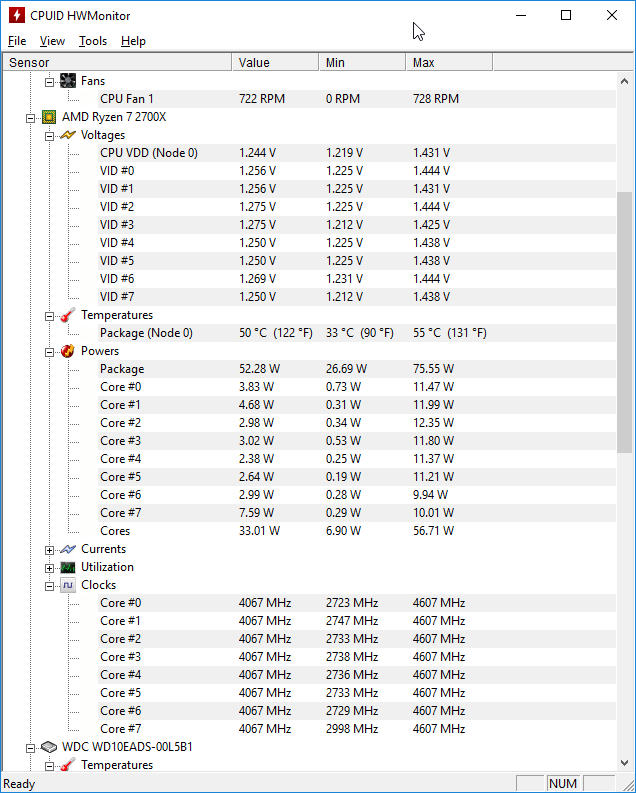636x793 pixels.
Task: Click the Value column header
Action: click(275, 62)
